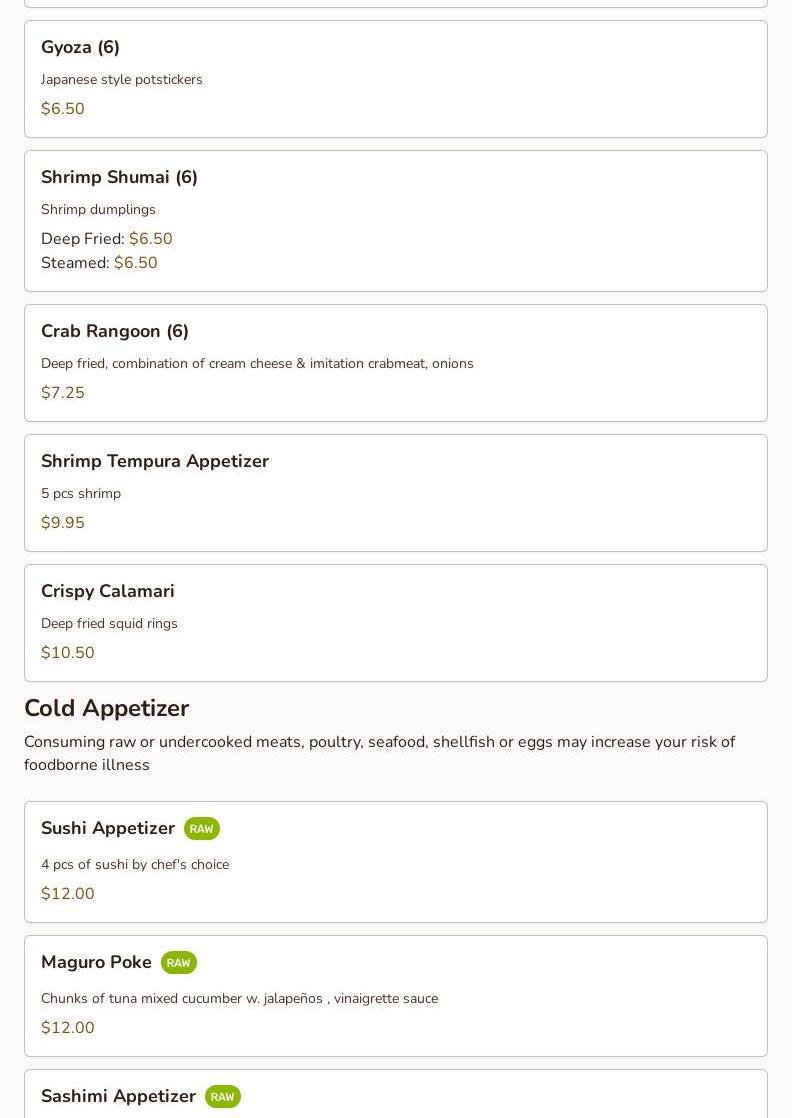The width and height of the screenshot is (792, 1118).
Task: Open the Sushi Appetizer title
Action: point(108,828)
